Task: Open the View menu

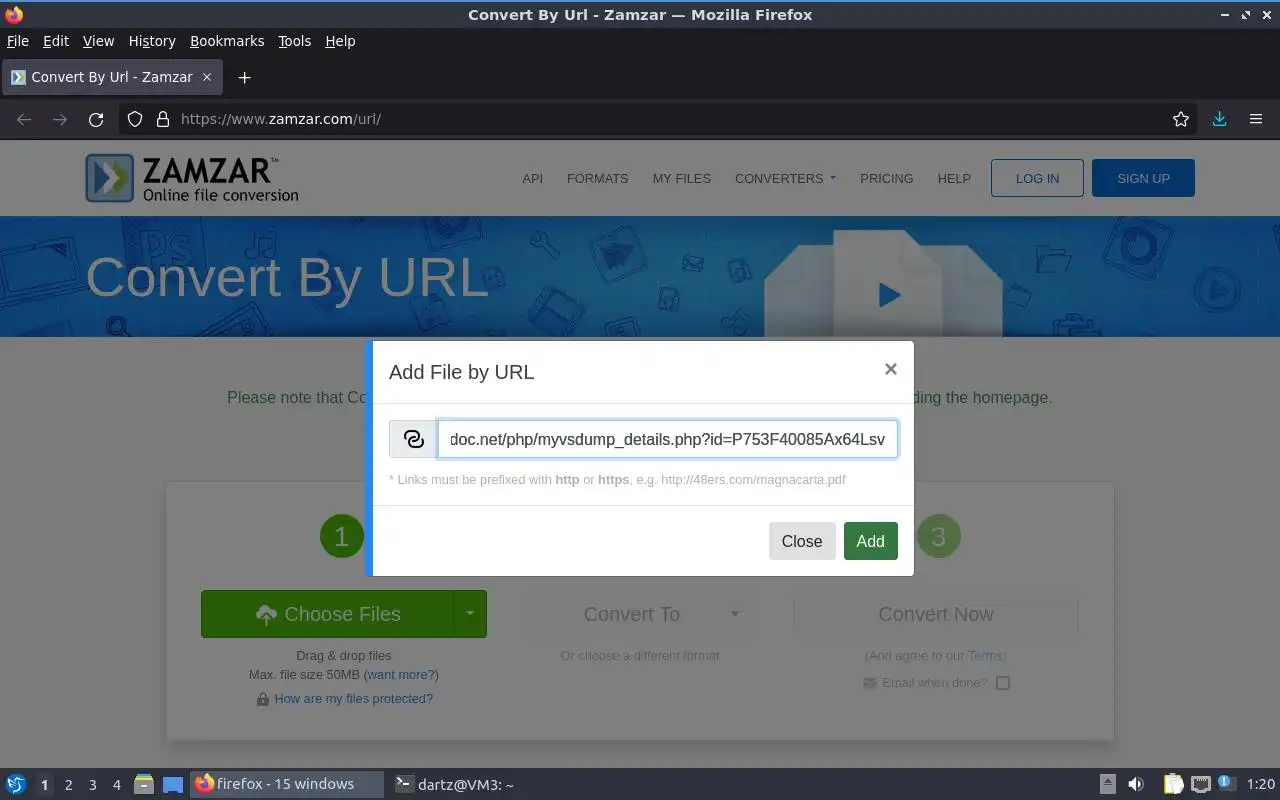Action: pyautogui.click(x=98, y=41)
